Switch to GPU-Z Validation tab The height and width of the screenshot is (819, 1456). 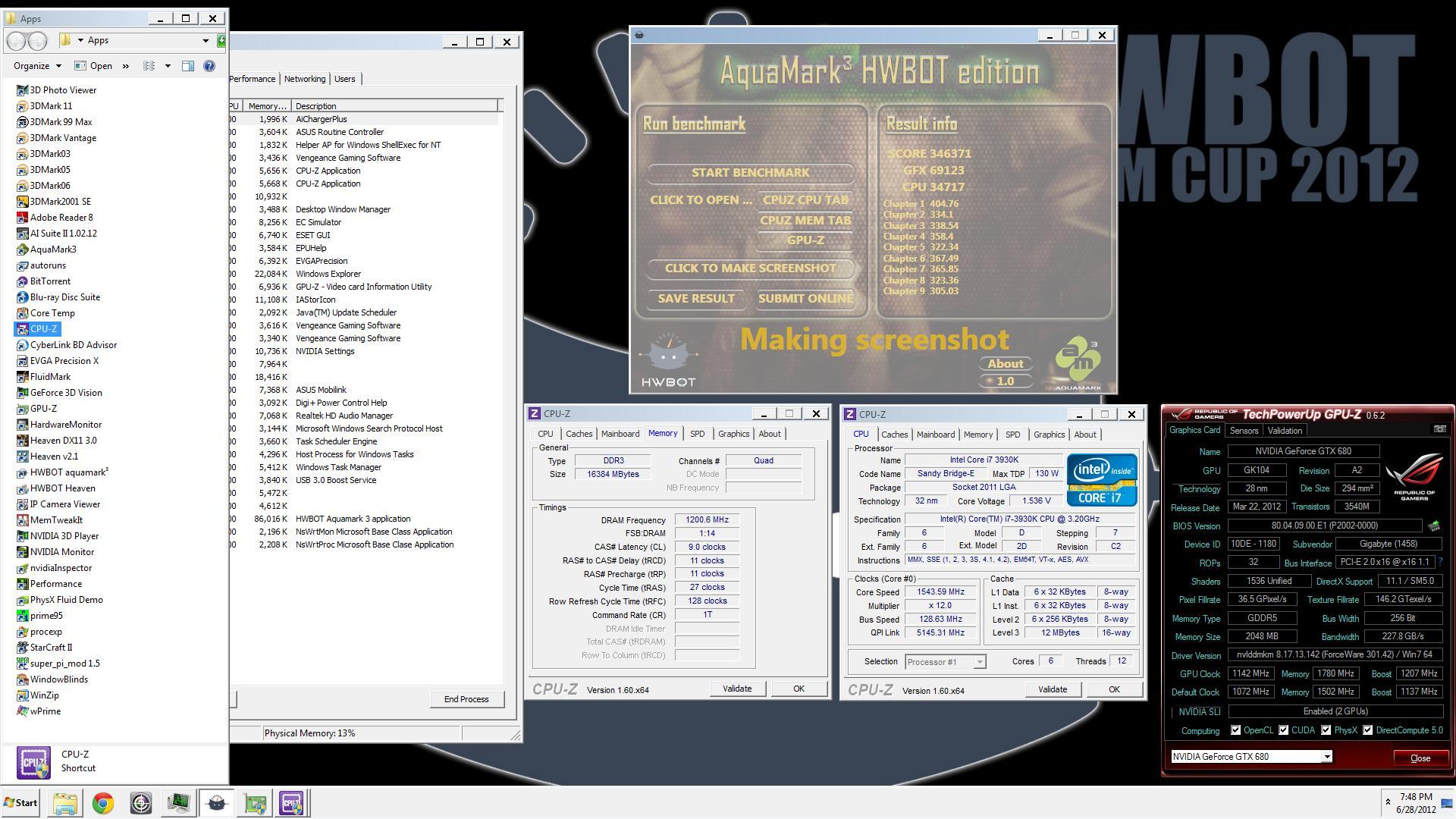tap(1285, 431)
